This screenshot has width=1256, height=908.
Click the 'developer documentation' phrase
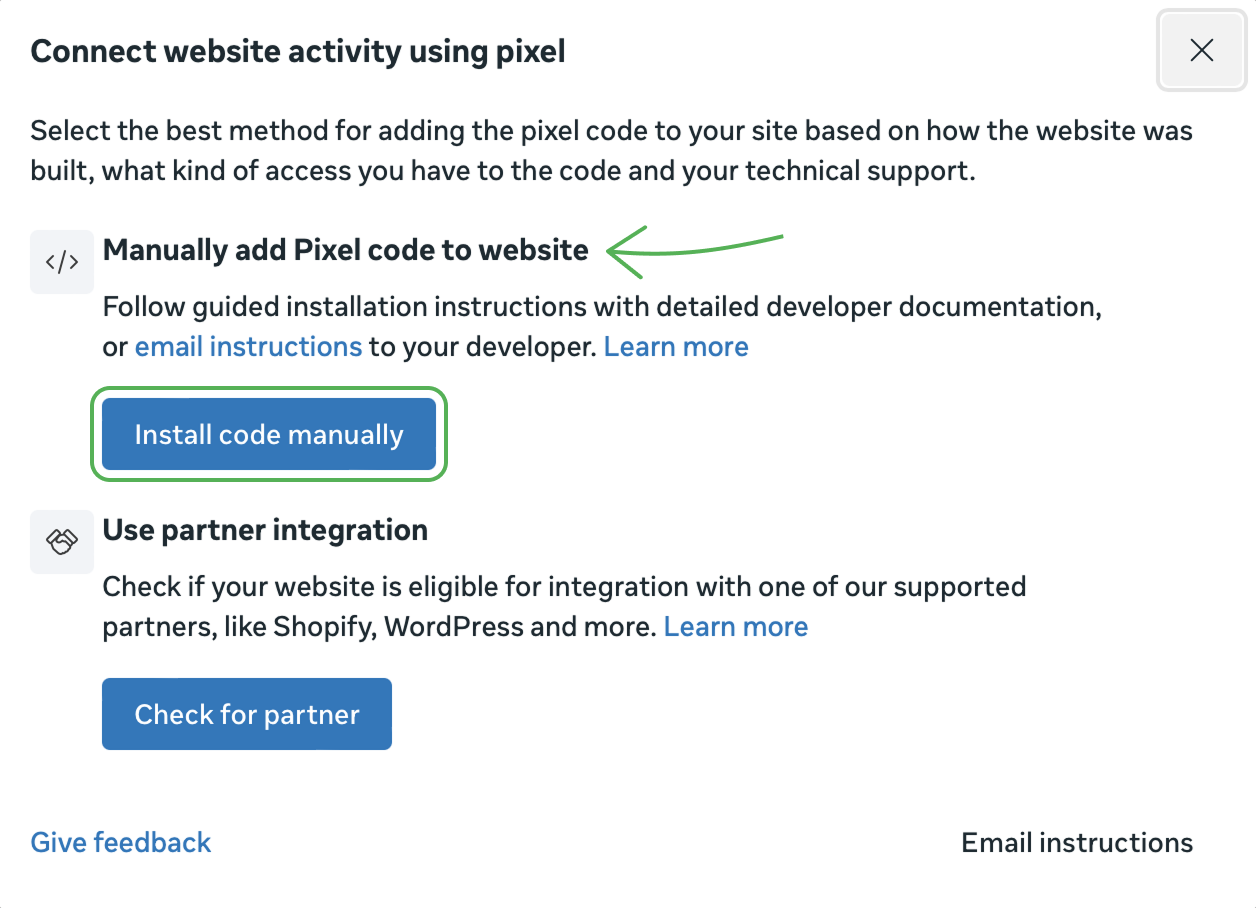[948, 307]
